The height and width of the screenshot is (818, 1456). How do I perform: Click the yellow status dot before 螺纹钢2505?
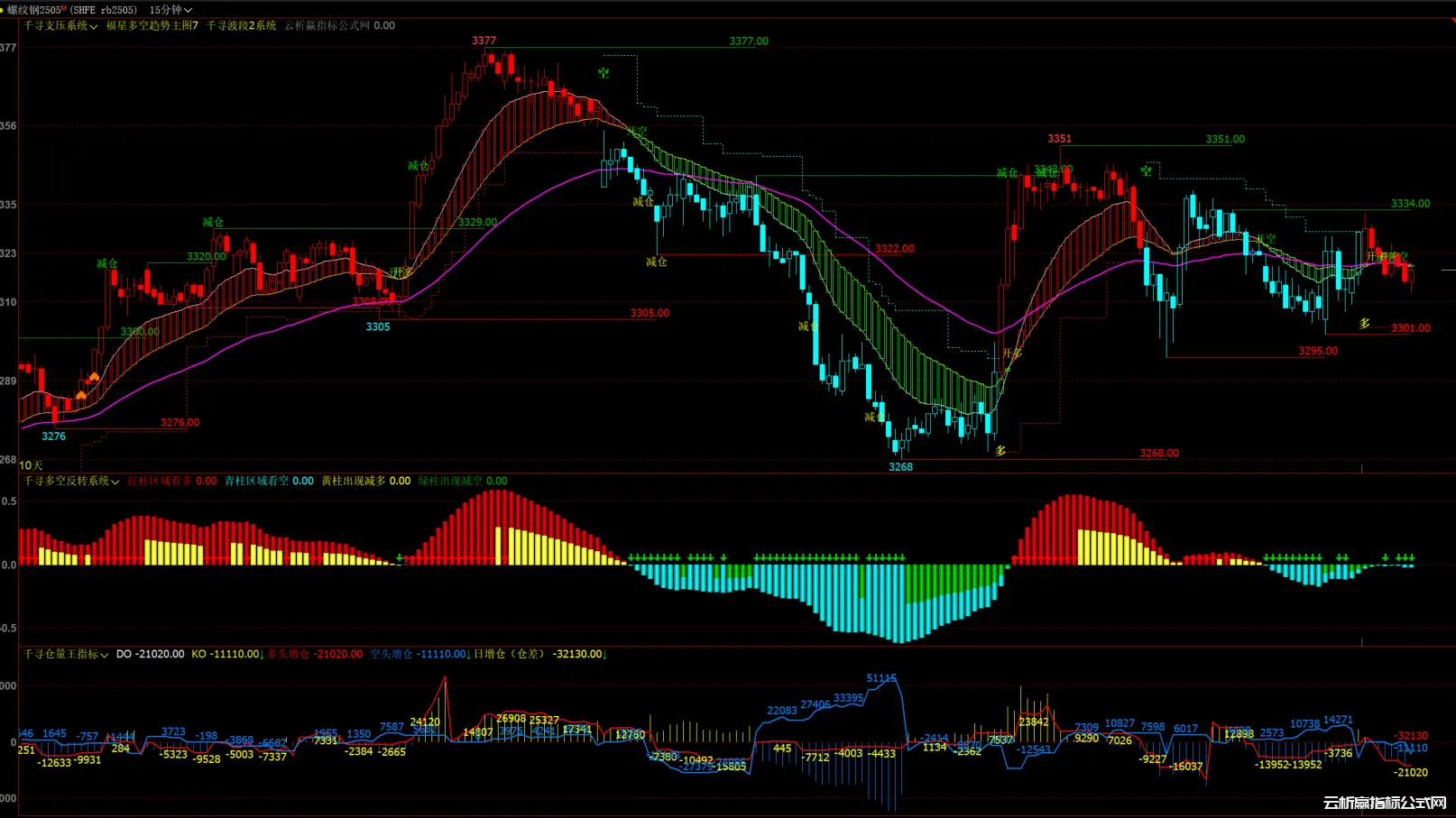3,10
